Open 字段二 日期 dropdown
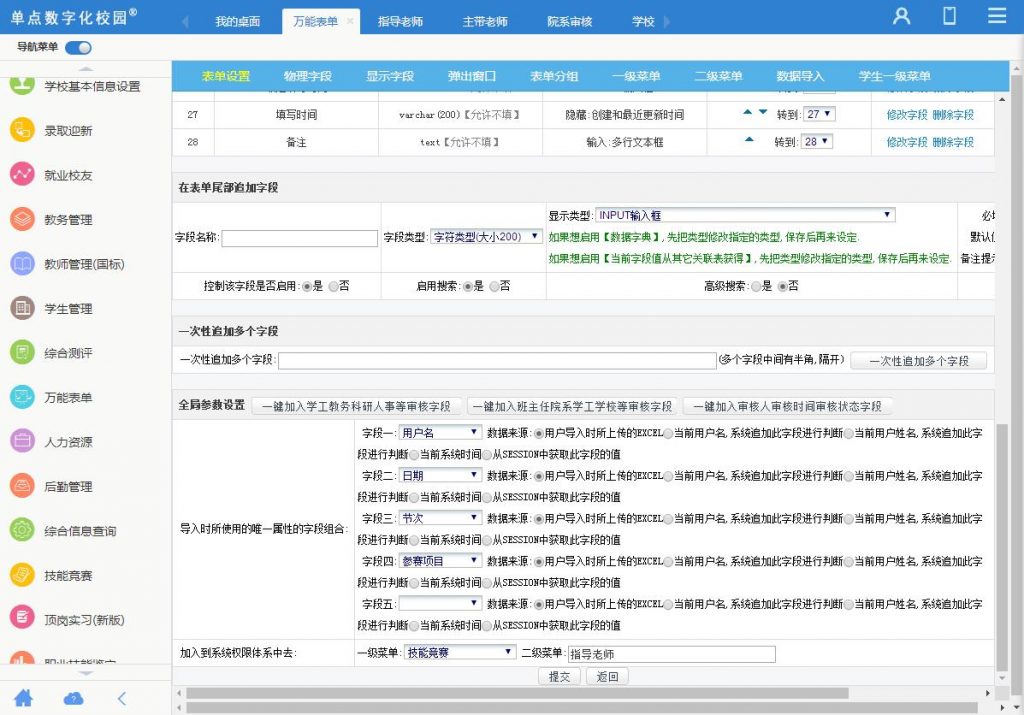The height and width of the screenshot is (715, 1024). (440, 475)
